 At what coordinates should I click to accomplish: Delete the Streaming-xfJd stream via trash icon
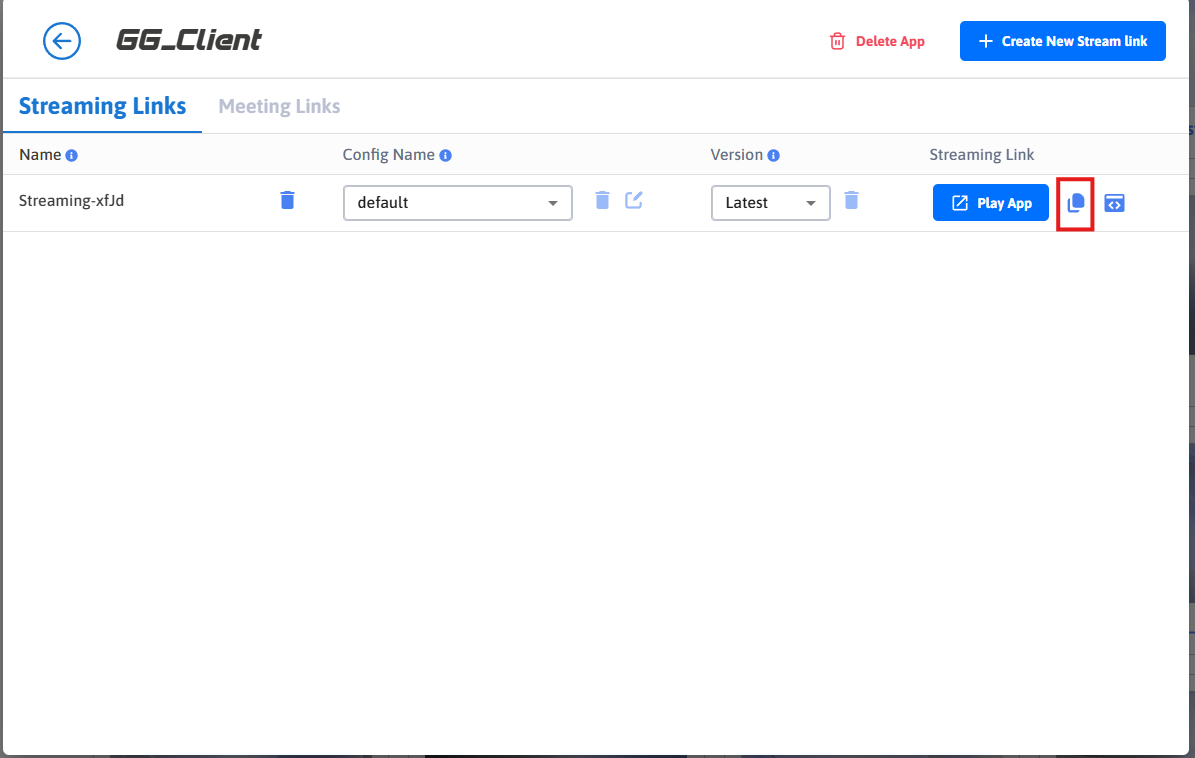287,200
